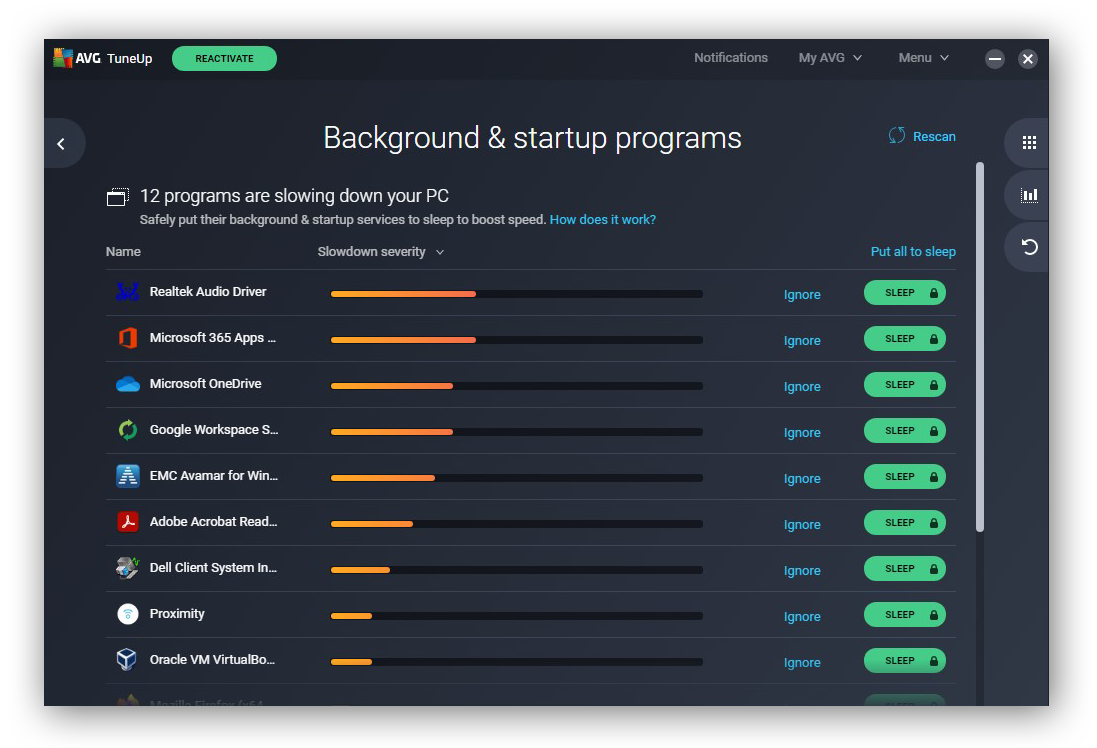Screen dimensions: 1097x748
Task: Open the dashboard grid view from right sidebar
Action: tap(1027, 143)
